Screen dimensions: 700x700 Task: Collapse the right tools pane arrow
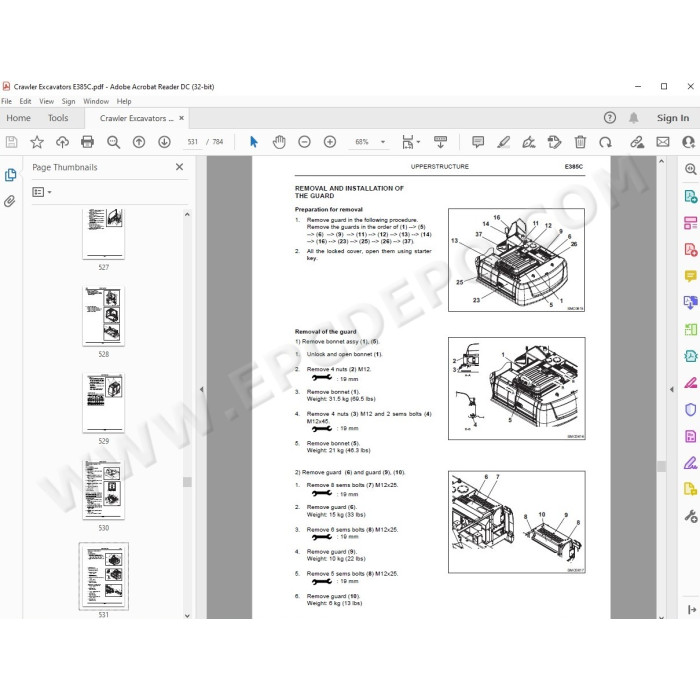coord(671,389)
